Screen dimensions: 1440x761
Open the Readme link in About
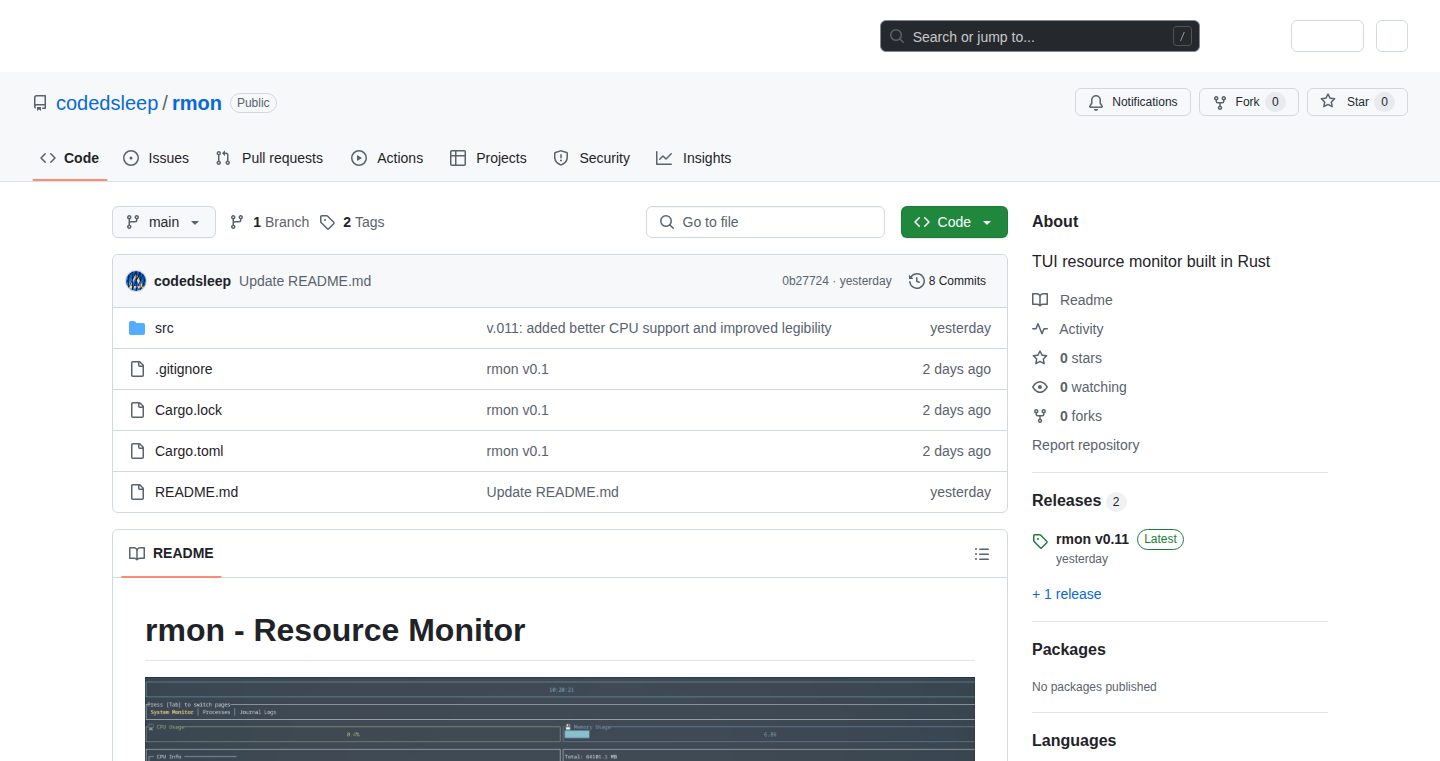click(x=1072, y=300)
